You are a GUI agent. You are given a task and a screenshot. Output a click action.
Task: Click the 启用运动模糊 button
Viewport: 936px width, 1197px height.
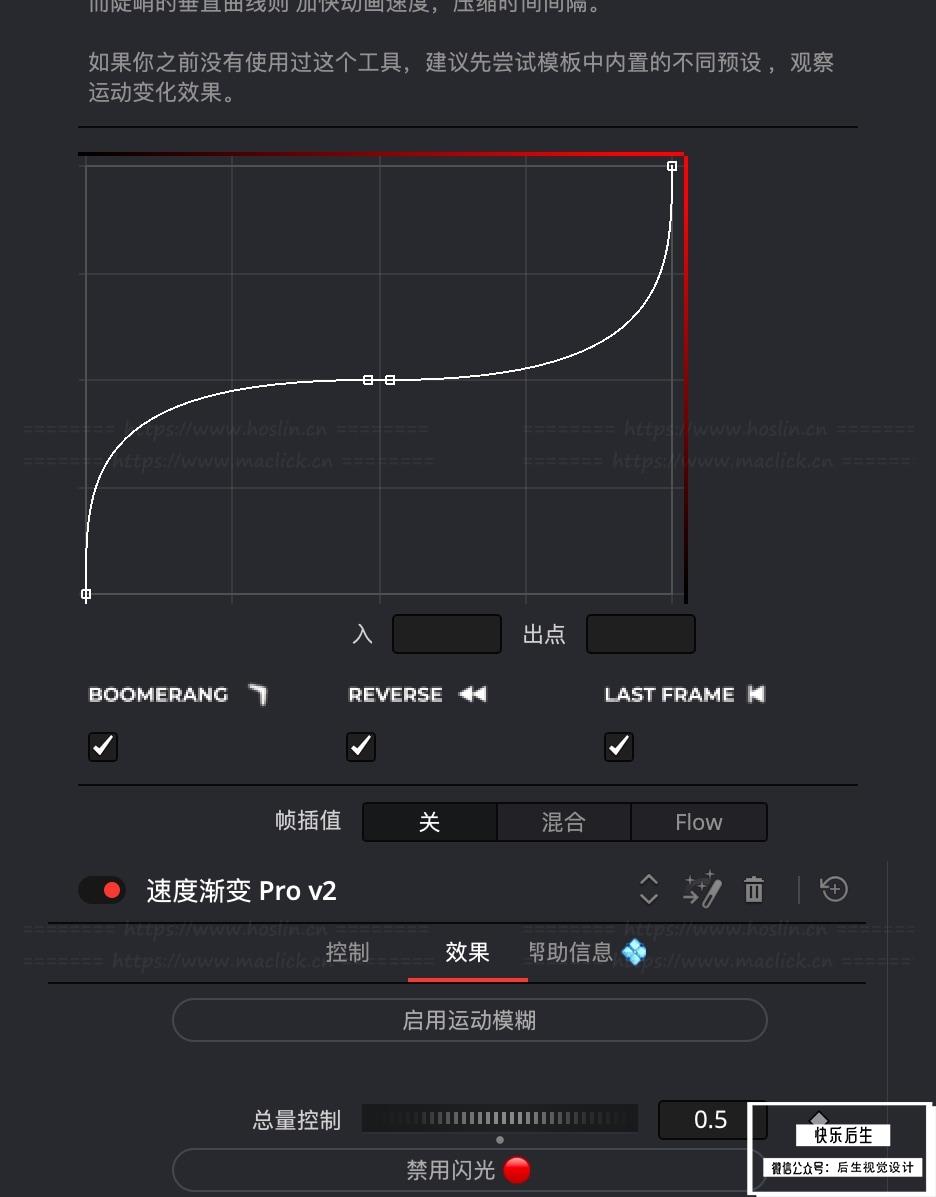coord(470,1020)
